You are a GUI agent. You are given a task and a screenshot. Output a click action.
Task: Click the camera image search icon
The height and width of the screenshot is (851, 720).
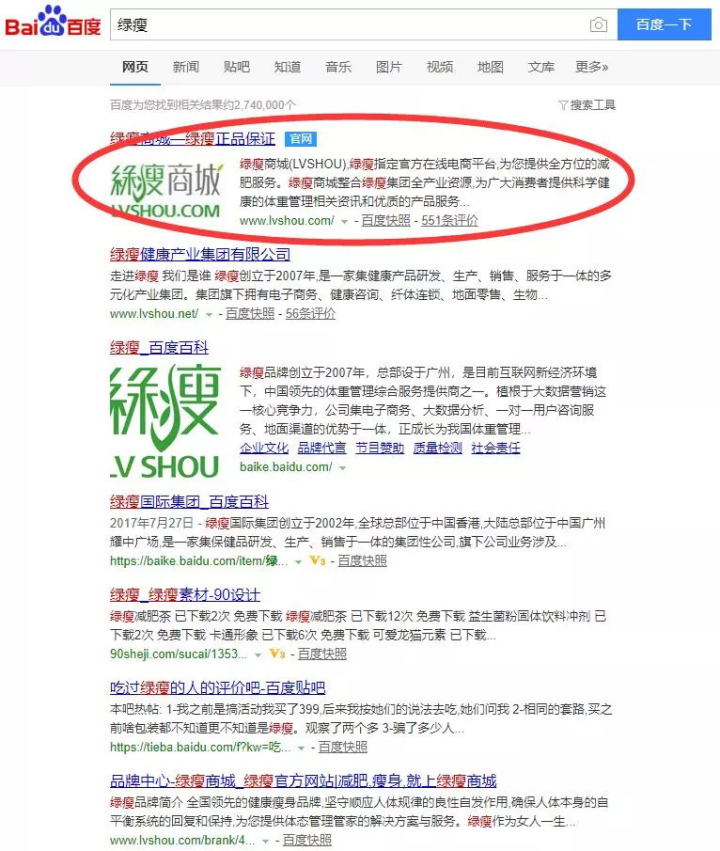(x=598, y=25)
